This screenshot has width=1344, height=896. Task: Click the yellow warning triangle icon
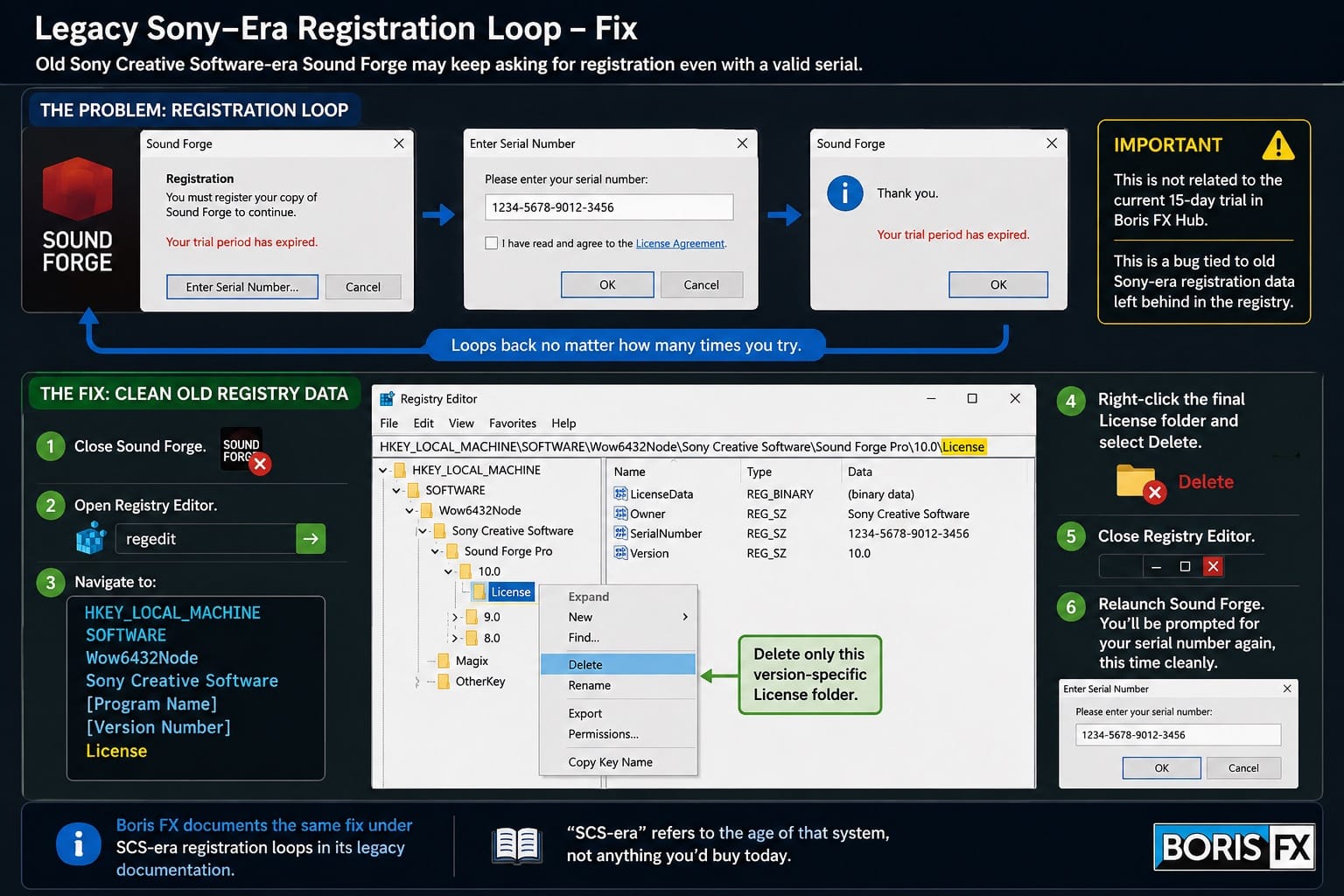[1278, 145]
